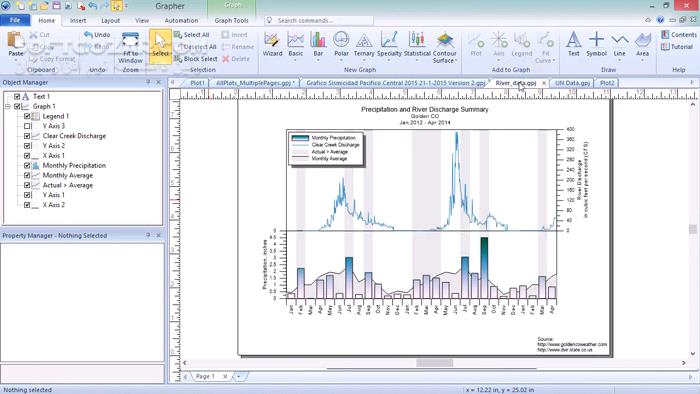700x394 pixels.
Task: Click the Save icon in quick access toolbar
Action: pos(56,6)
